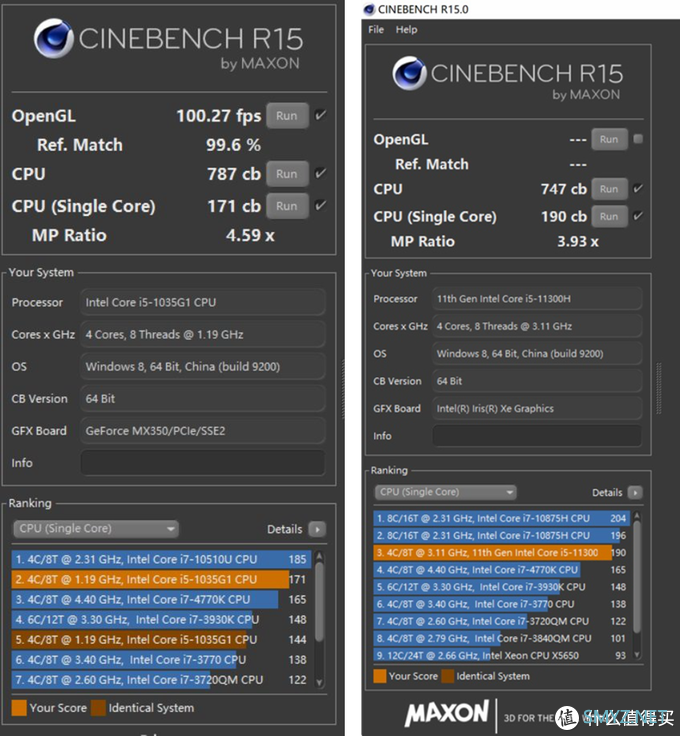Image resolution: width=680 pixels, height=736 pixels.
Task: Toggle CPU checkbox in right window
Action: 638,189
